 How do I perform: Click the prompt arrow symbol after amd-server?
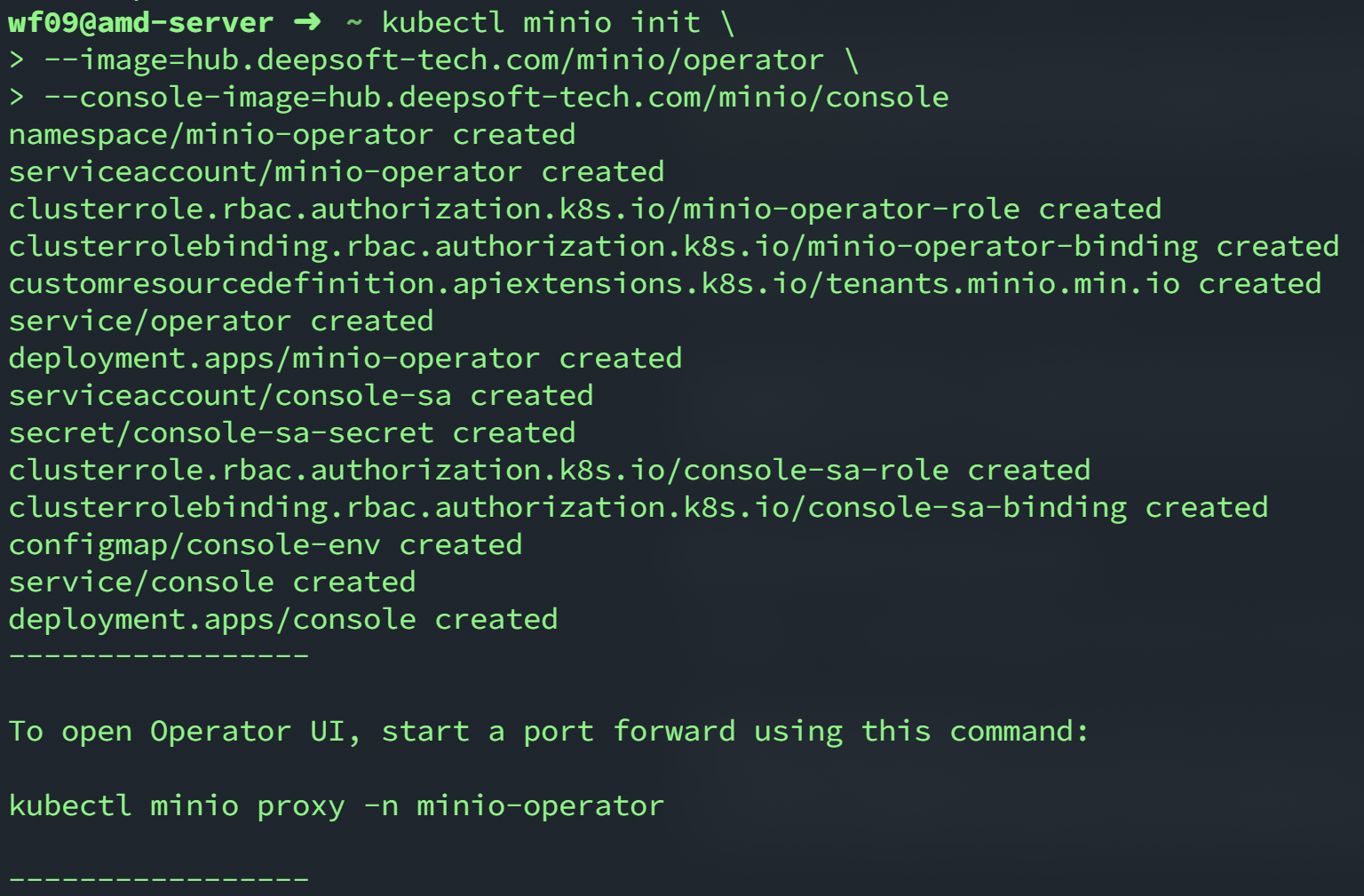306,22
